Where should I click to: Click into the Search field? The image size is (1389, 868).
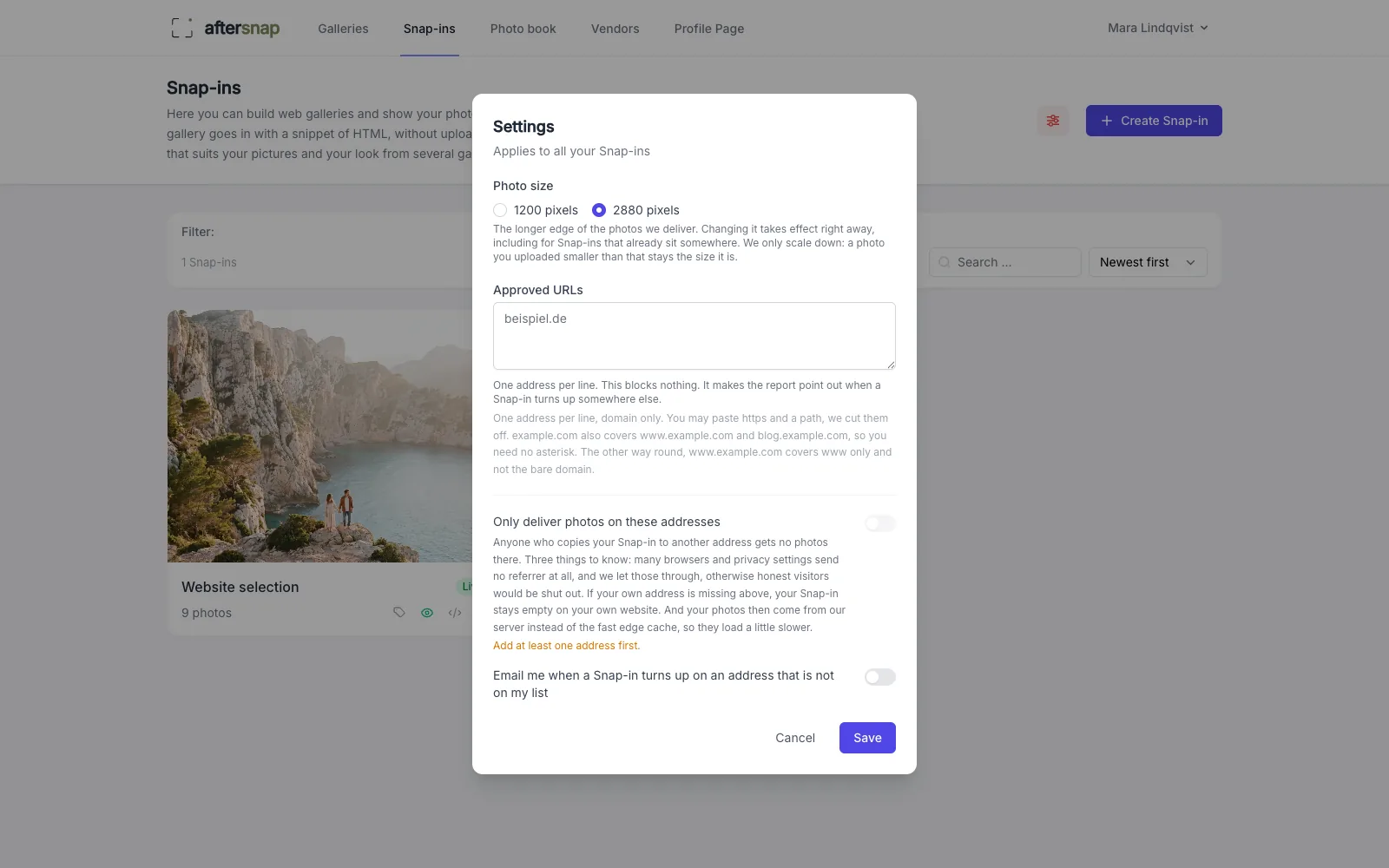(1005, 262)
